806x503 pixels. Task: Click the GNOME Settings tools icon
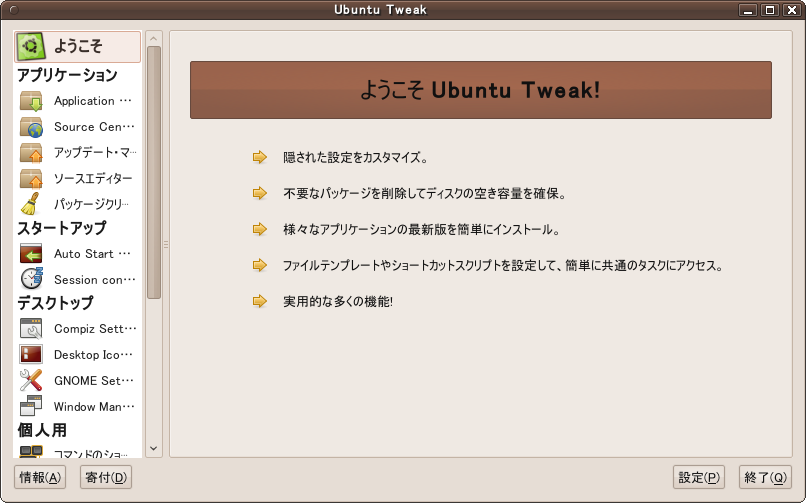31,381
